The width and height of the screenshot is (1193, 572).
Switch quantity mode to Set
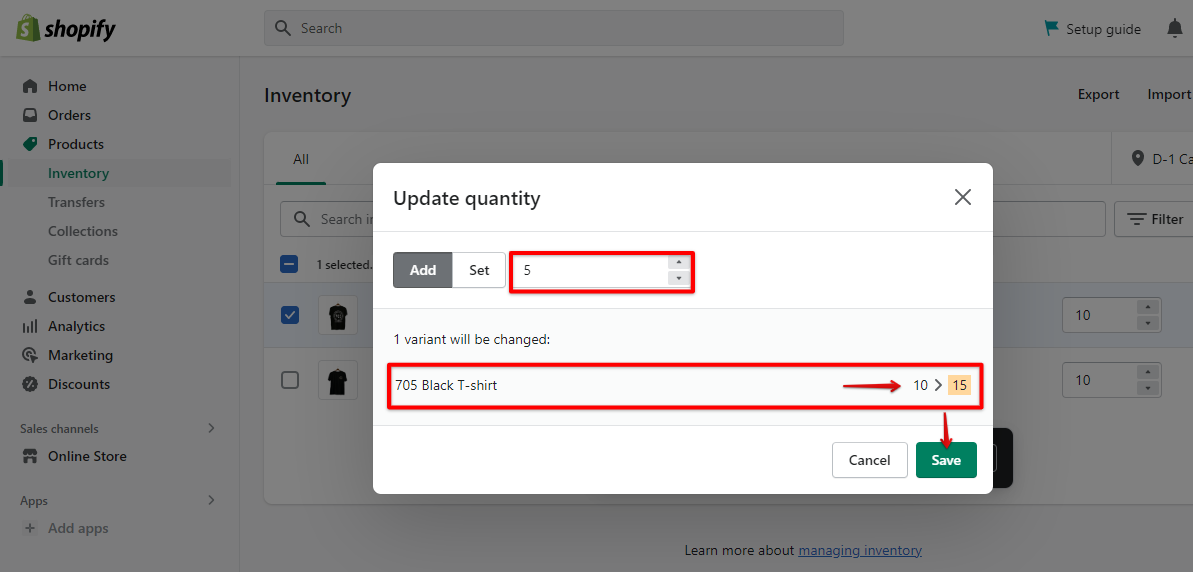tap(479, 270)
